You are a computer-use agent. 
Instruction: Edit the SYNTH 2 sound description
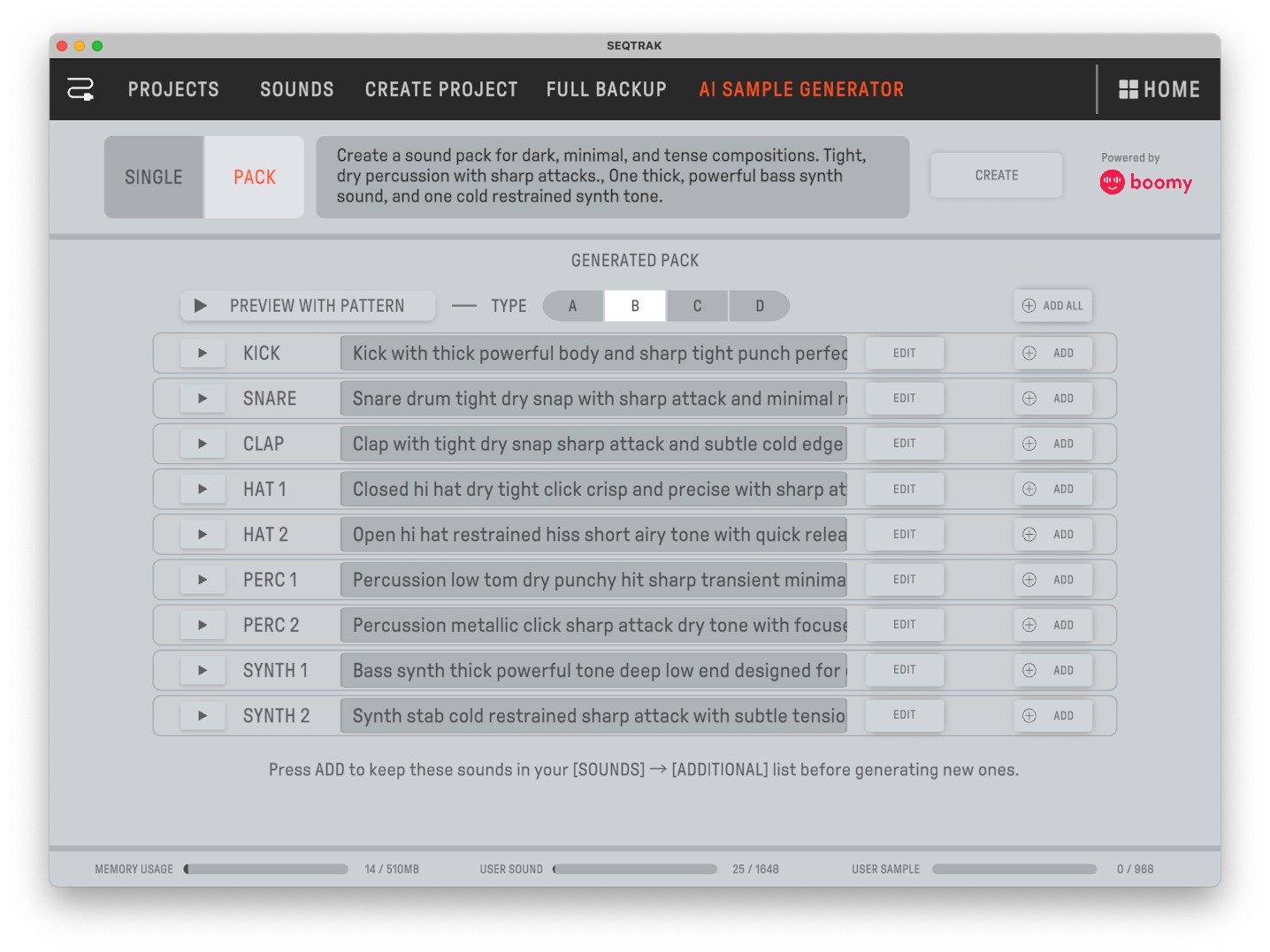(x=904, y=715)
